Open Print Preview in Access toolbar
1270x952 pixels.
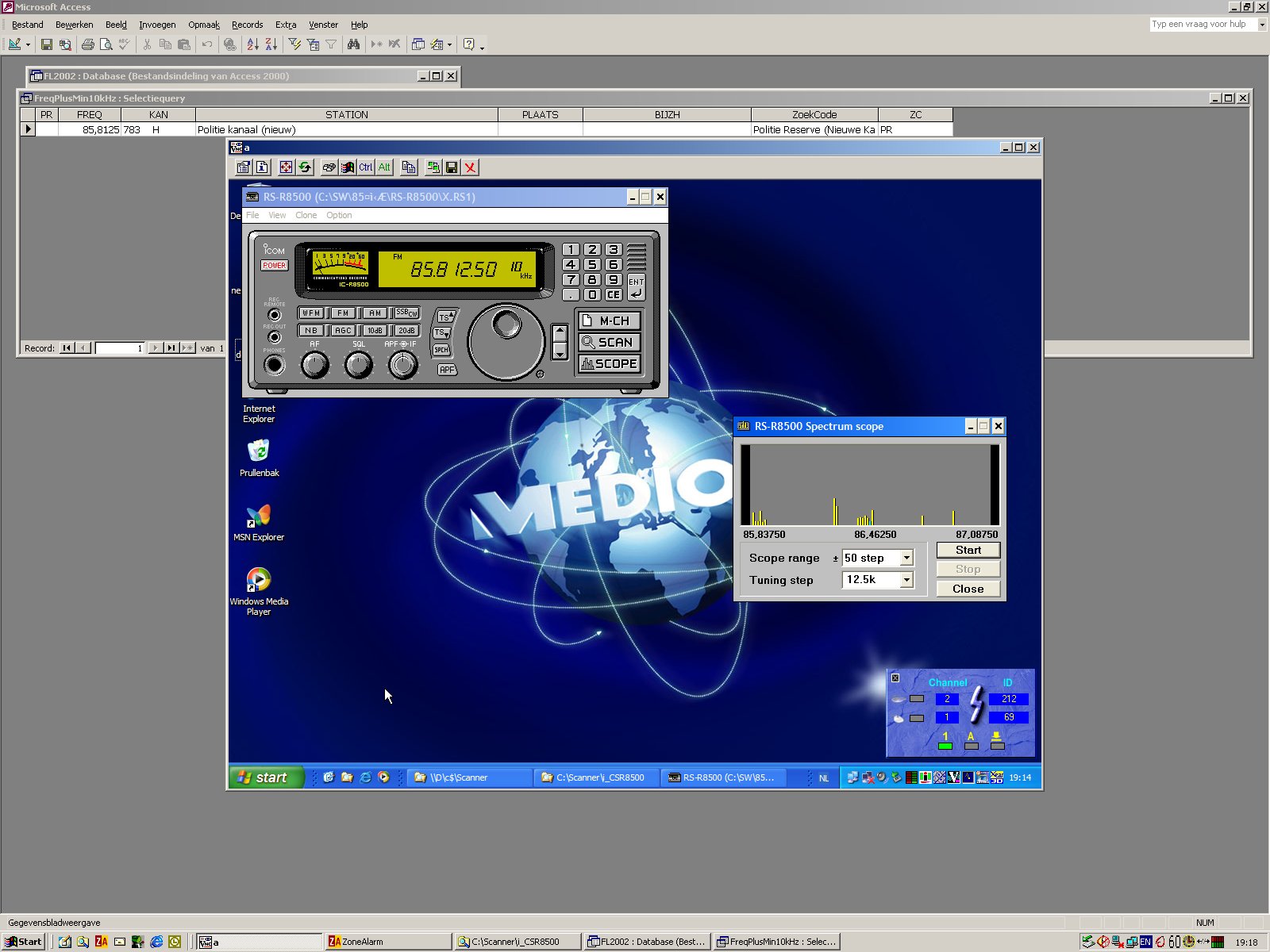coord(106,44)
